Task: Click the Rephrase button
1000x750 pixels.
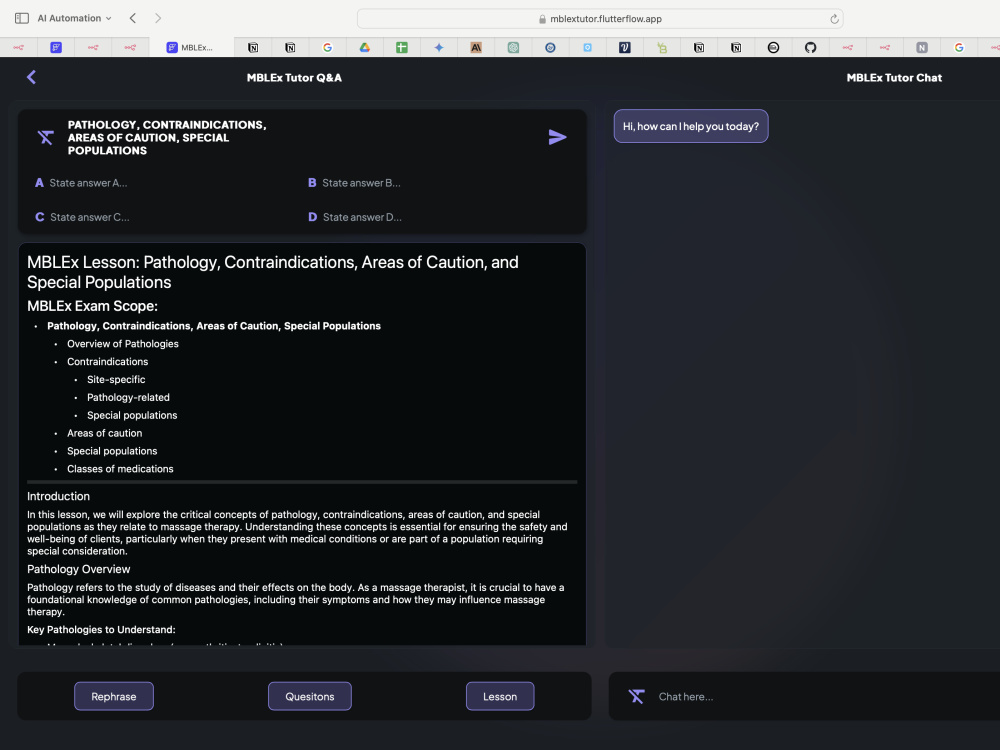Action: tap(114, 696)
